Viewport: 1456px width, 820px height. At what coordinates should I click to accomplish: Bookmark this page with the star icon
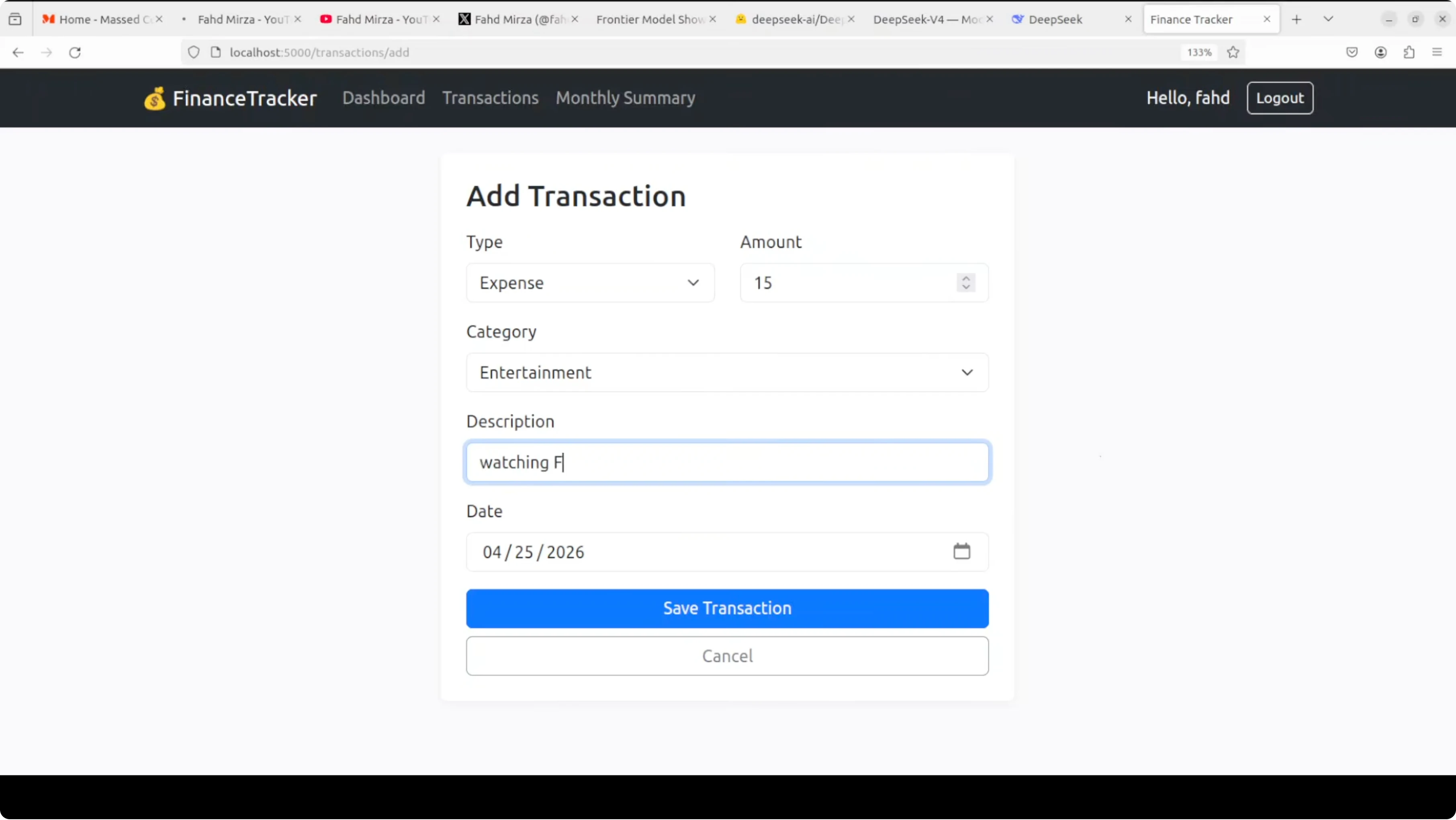1233,53
